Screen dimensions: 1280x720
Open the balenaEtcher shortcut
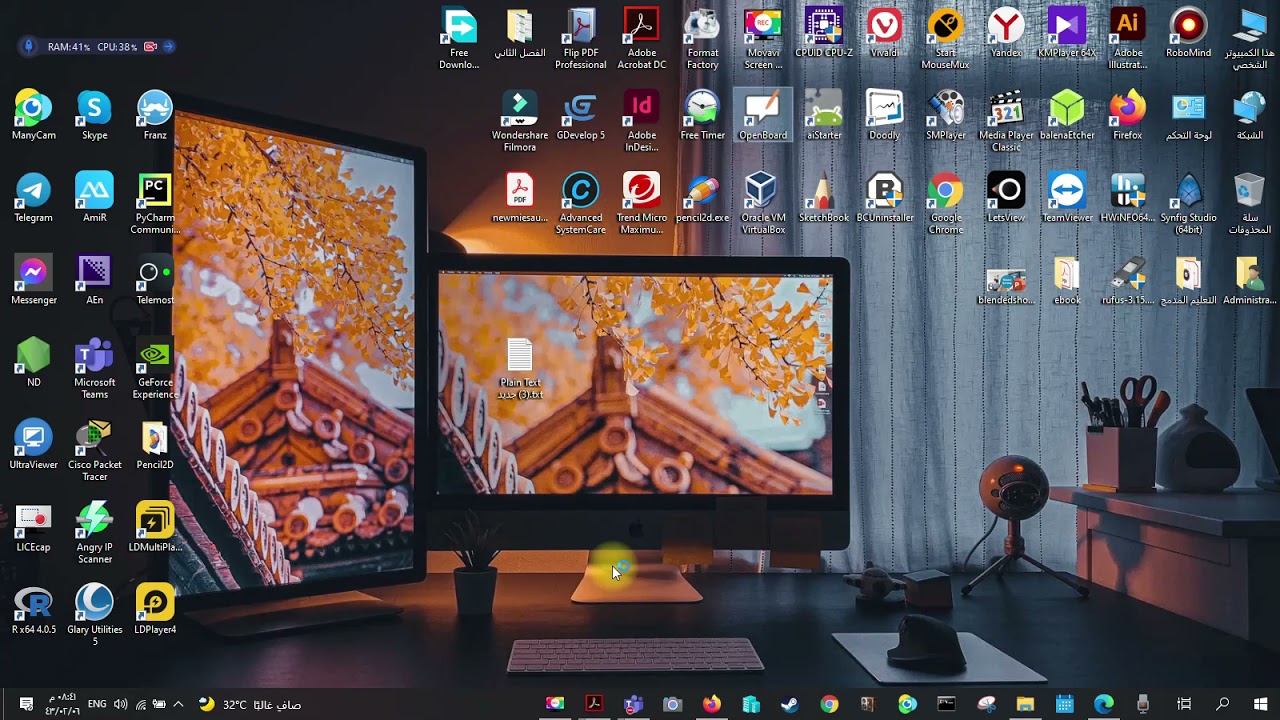click(x=1067, y=116)
